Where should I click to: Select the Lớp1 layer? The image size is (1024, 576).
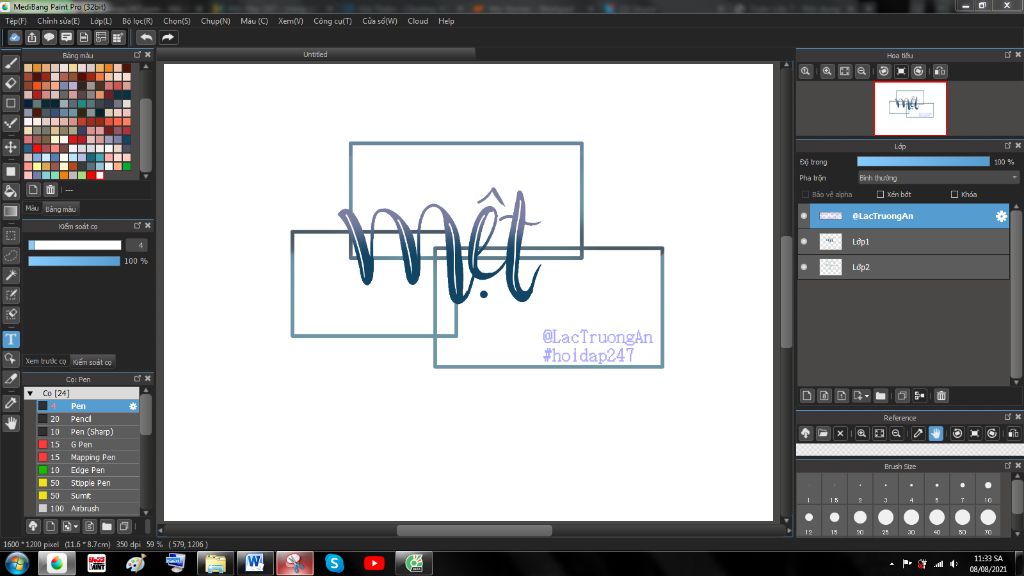(x=903, y=242)
